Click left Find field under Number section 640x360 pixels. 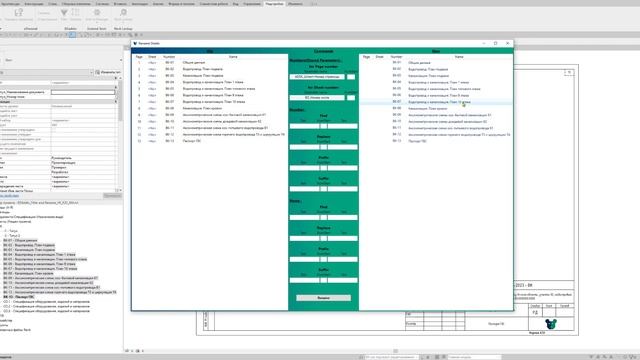click(304, 126)
